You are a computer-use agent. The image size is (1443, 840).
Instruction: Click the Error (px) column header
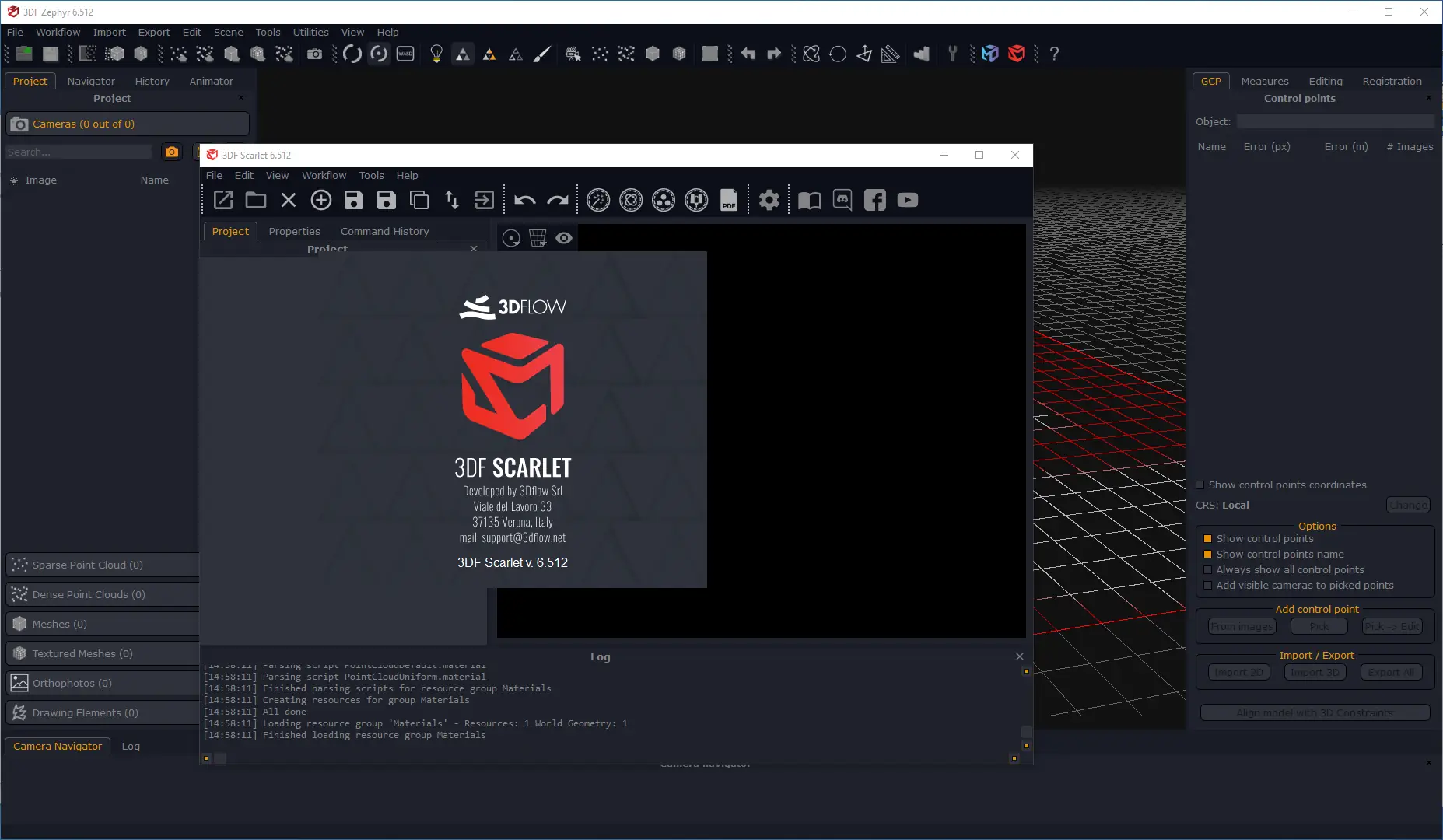click(1266, 146)
